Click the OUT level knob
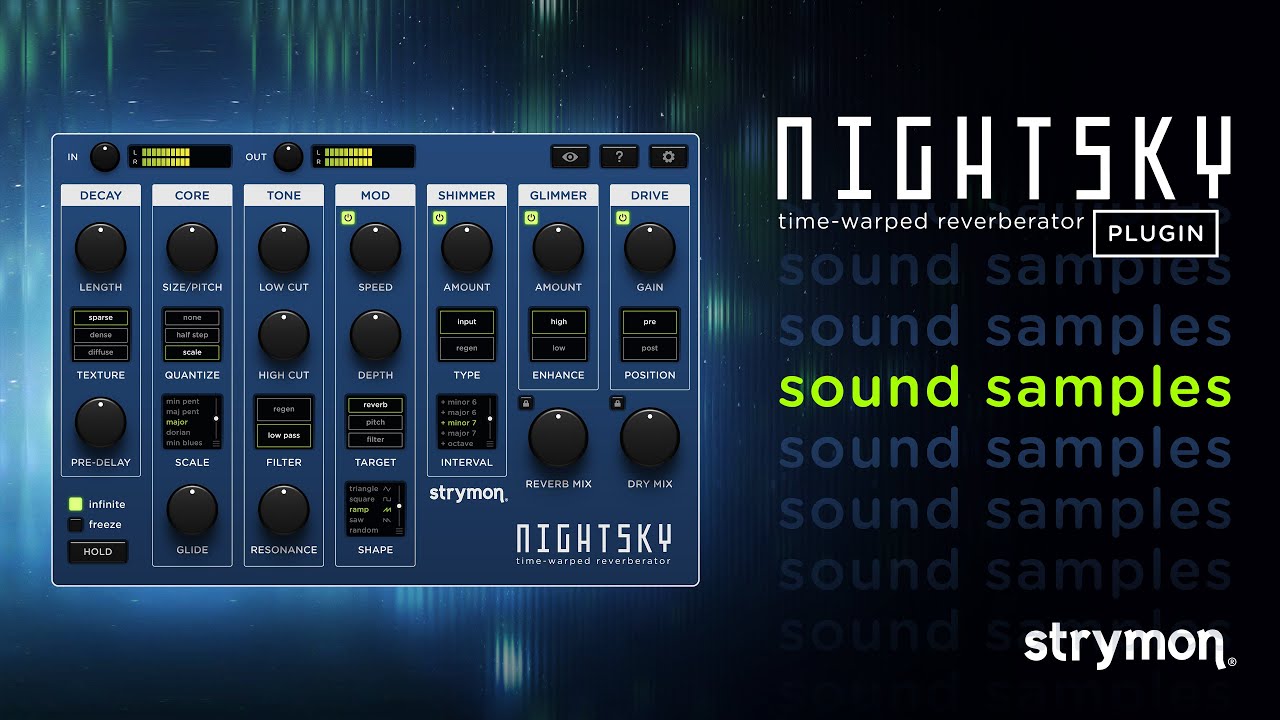The height and width of the screenshot is (720, 1280). click(x=288, y=157)
